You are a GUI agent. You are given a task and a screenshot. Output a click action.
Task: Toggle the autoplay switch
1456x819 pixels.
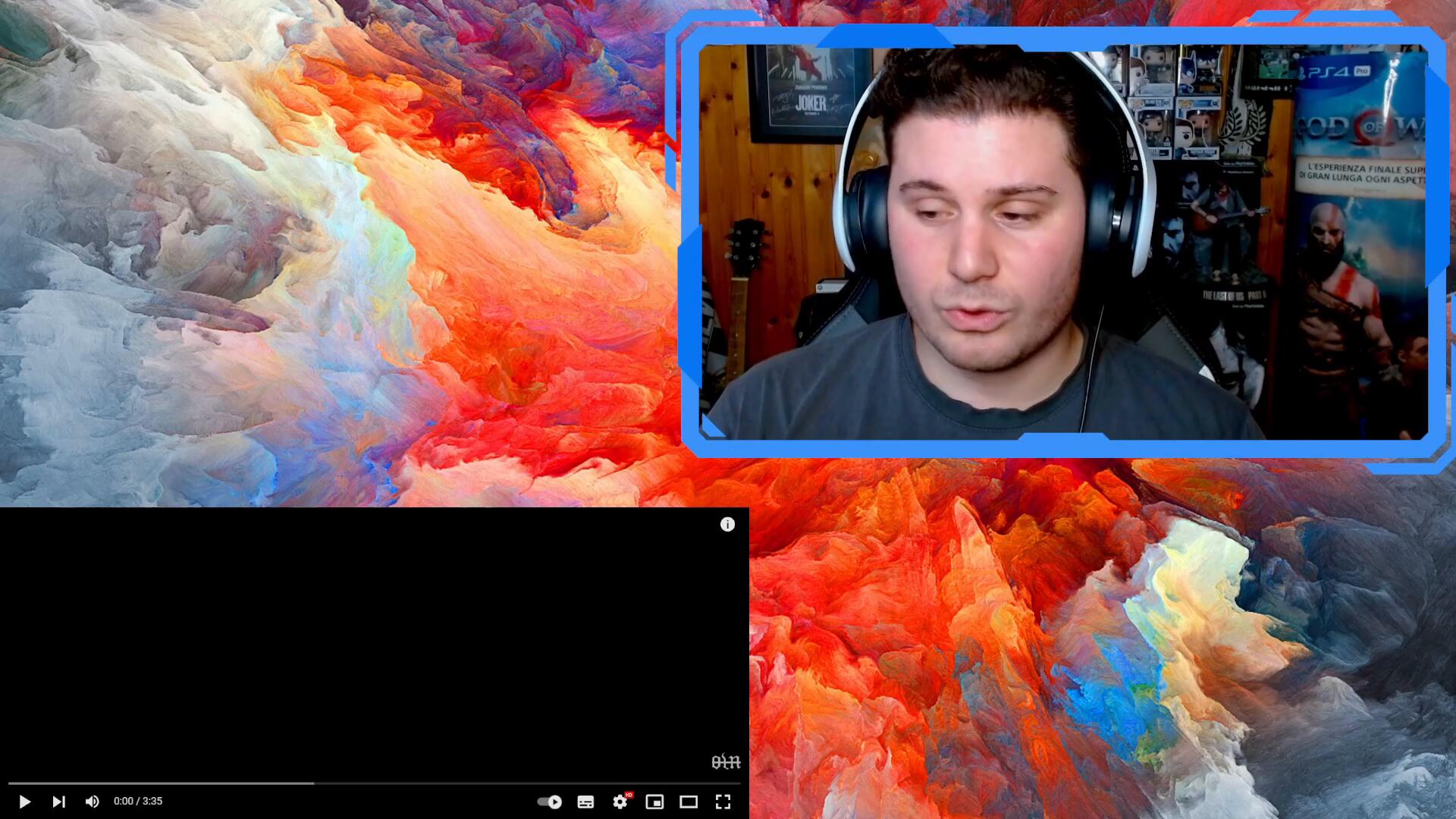coord(549,802)
